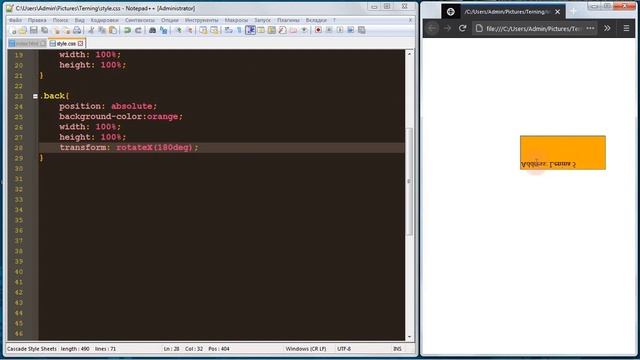Screen dimensions: 640x360
Task: Open the Синтаксисы menu
Action: 140,20
